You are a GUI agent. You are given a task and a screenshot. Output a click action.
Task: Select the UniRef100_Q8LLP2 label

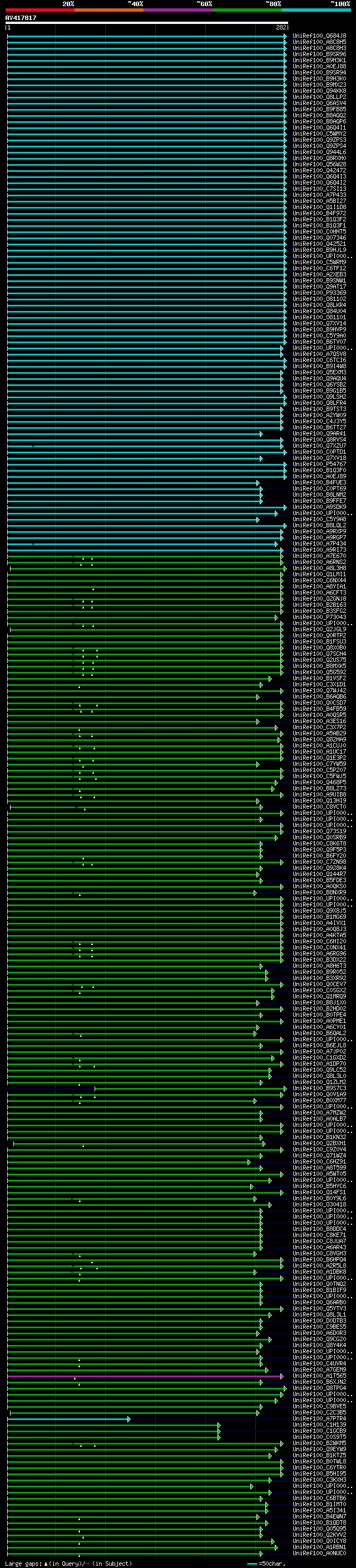[x=319, y=97]
